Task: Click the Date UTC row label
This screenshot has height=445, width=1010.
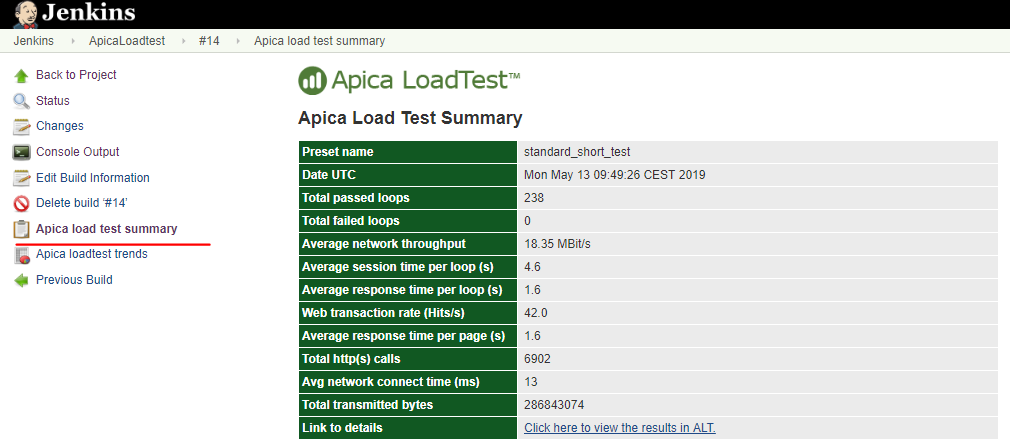Action: [x=329, y=175]
